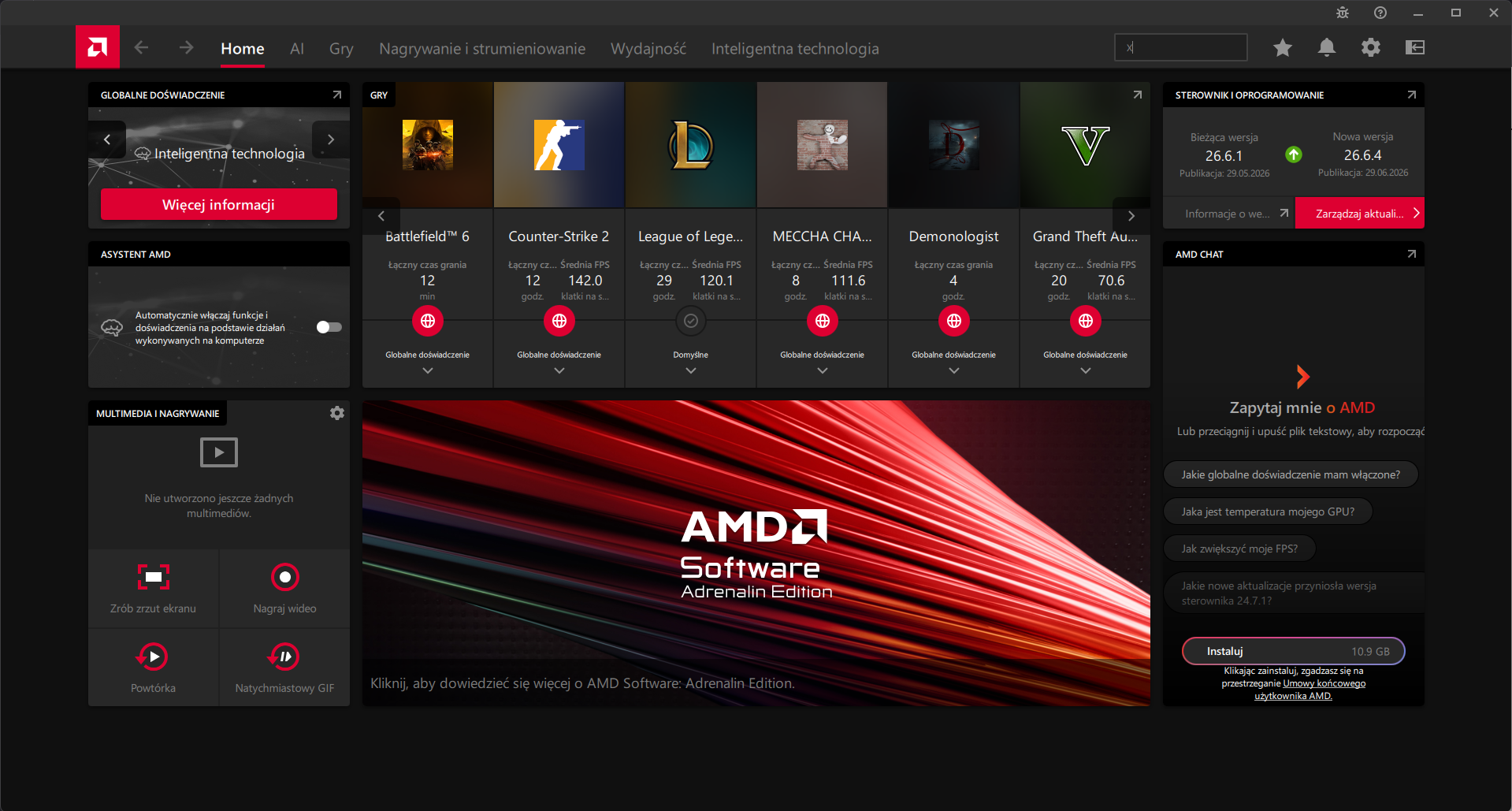The height and width of the screenshot is (811, 1512).
Task: Switch to the Home tab
Action: coord(243,48)
